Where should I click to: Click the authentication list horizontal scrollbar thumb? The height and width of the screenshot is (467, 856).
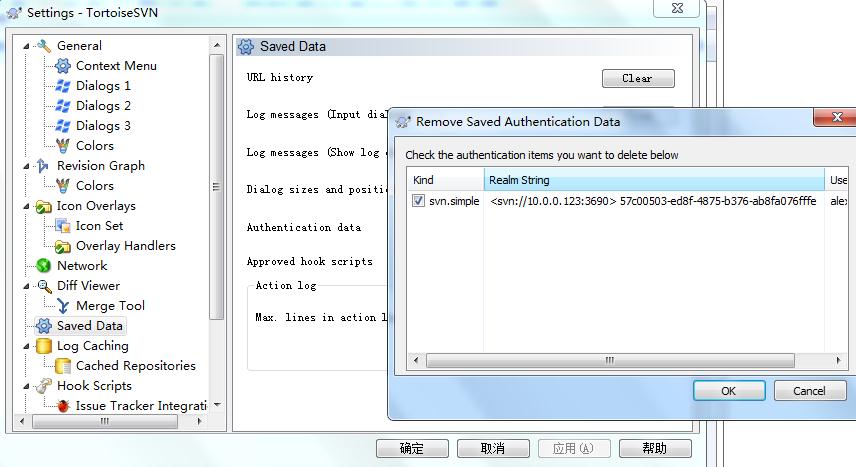point(610,360)
